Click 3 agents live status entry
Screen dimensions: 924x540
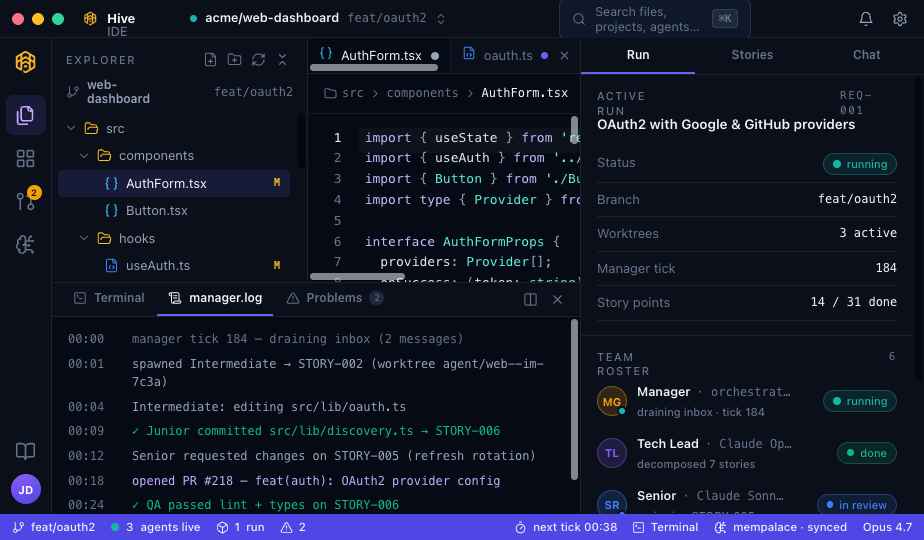tap(156, 527)
